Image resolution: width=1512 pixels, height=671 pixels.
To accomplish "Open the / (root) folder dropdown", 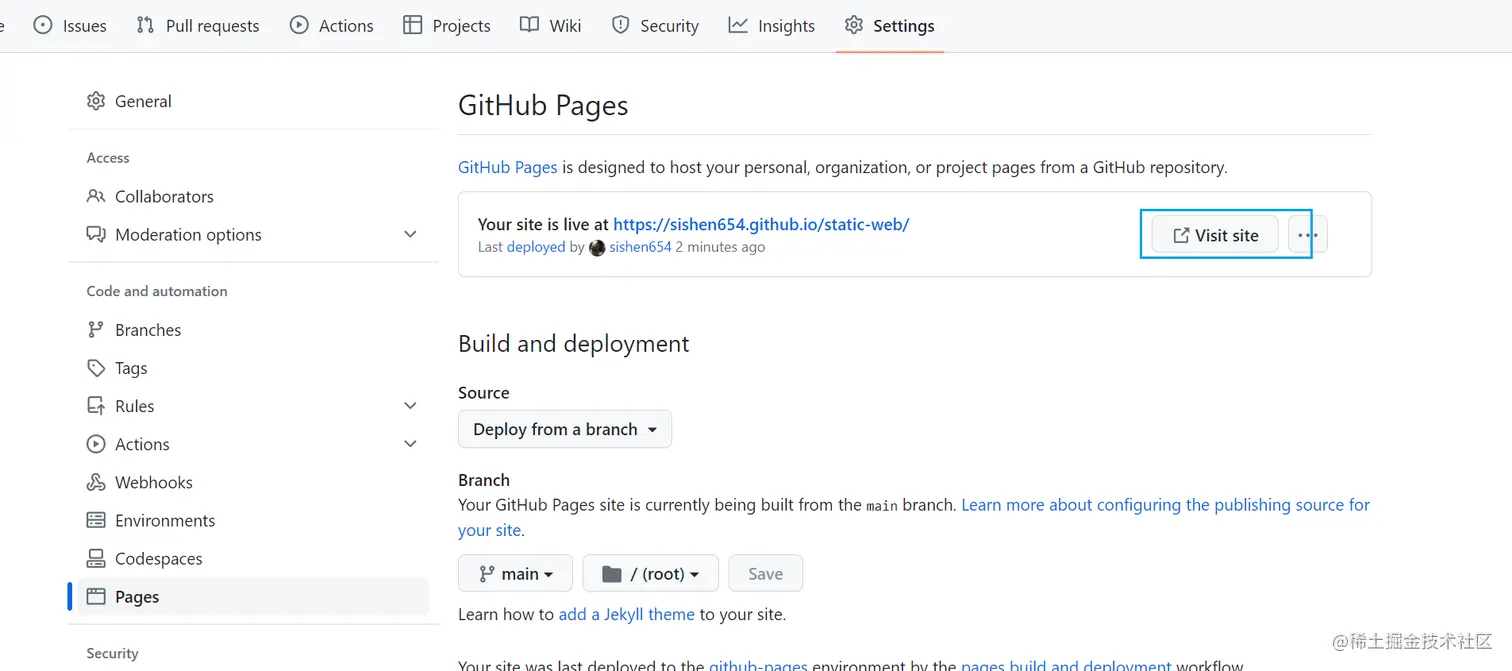I will pyautogui.click(x=650, y=573).
